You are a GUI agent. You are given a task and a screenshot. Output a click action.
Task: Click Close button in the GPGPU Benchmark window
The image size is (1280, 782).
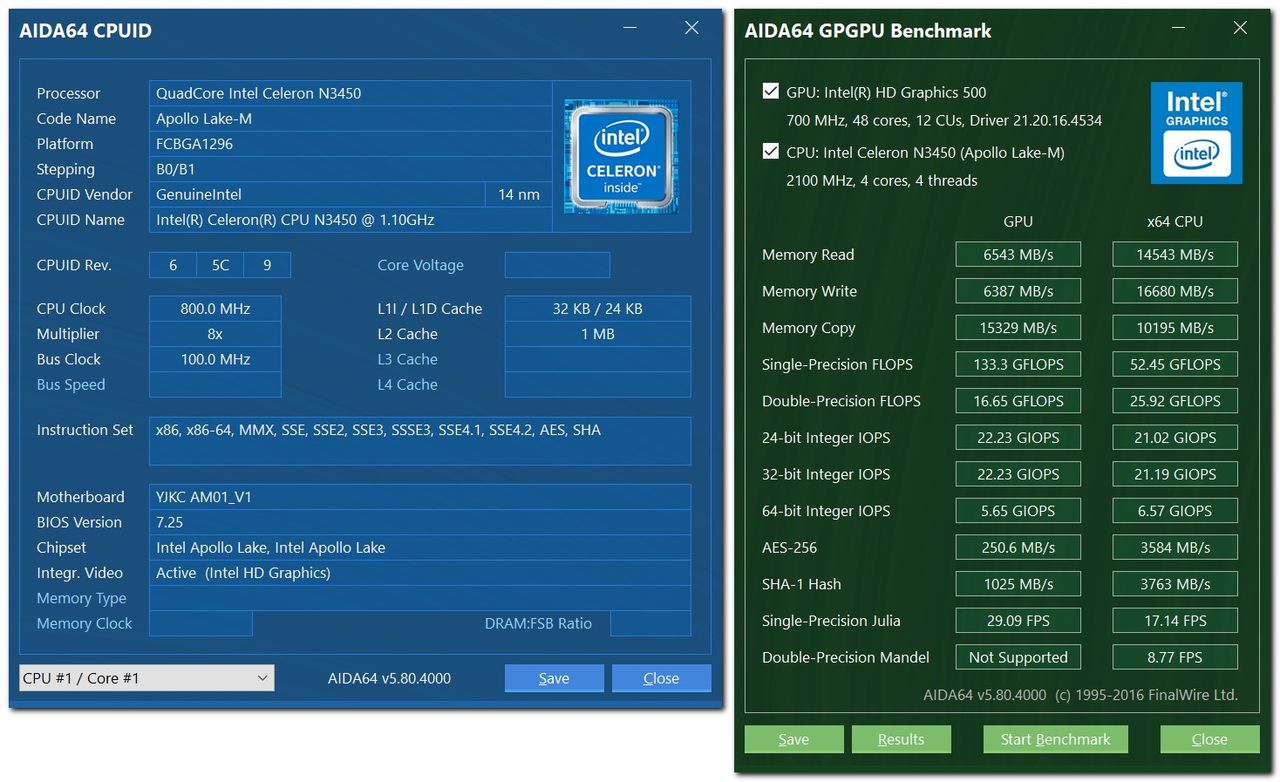[1210, 740]
